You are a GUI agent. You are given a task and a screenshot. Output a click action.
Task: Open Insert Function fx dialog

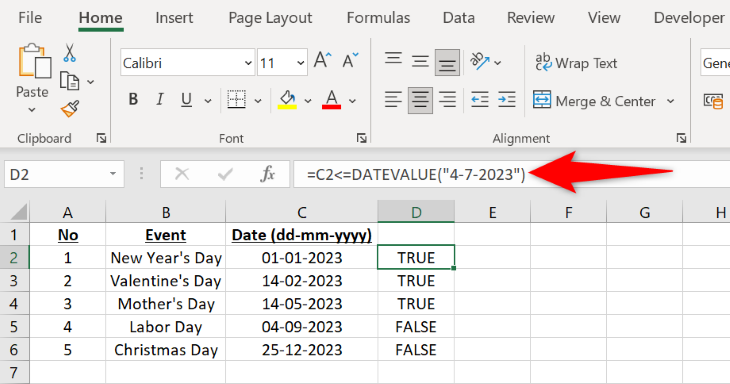268,174
